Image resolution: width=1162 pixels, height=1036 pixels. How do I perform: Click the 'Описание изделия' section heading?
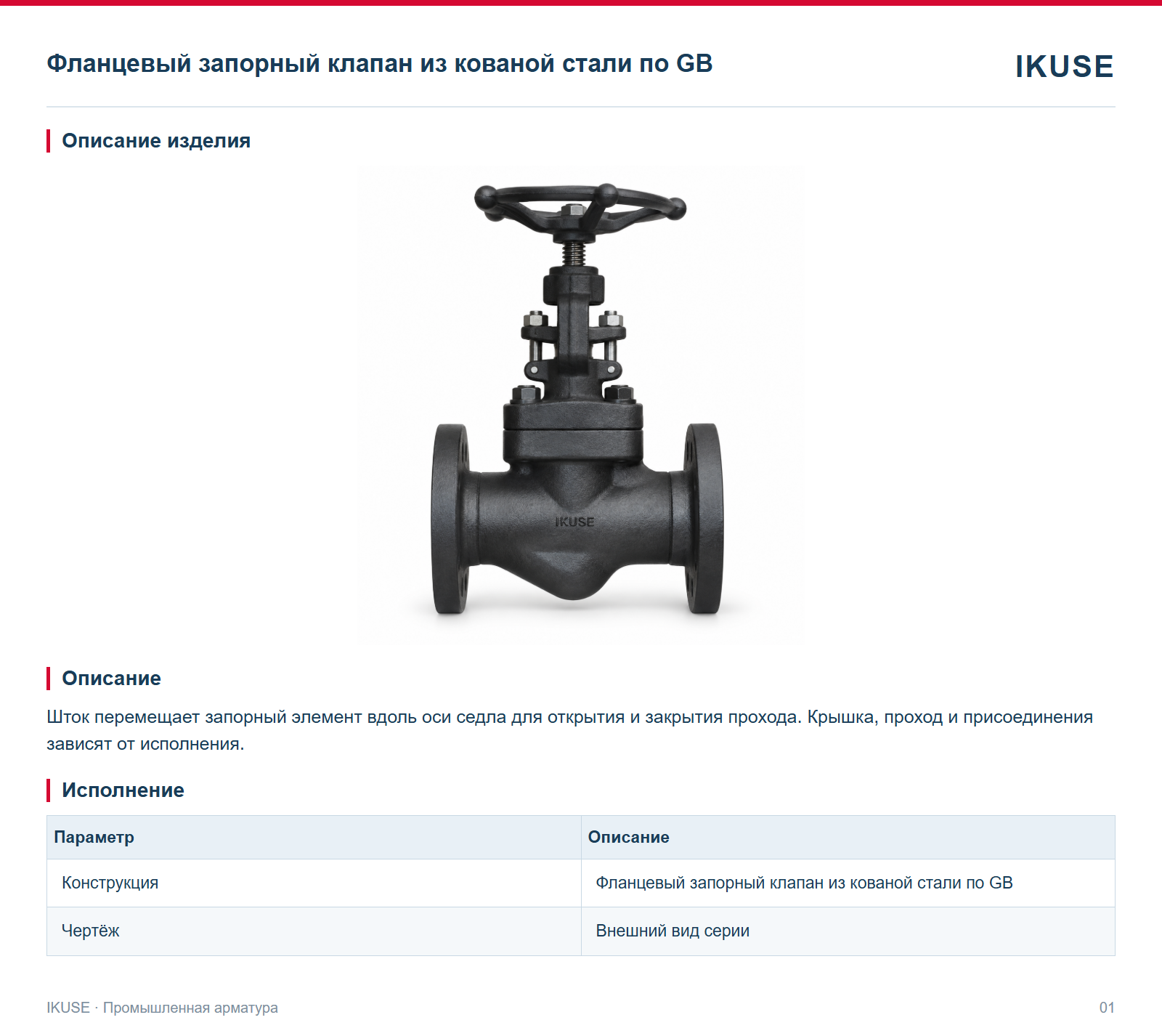coord(156,141)
